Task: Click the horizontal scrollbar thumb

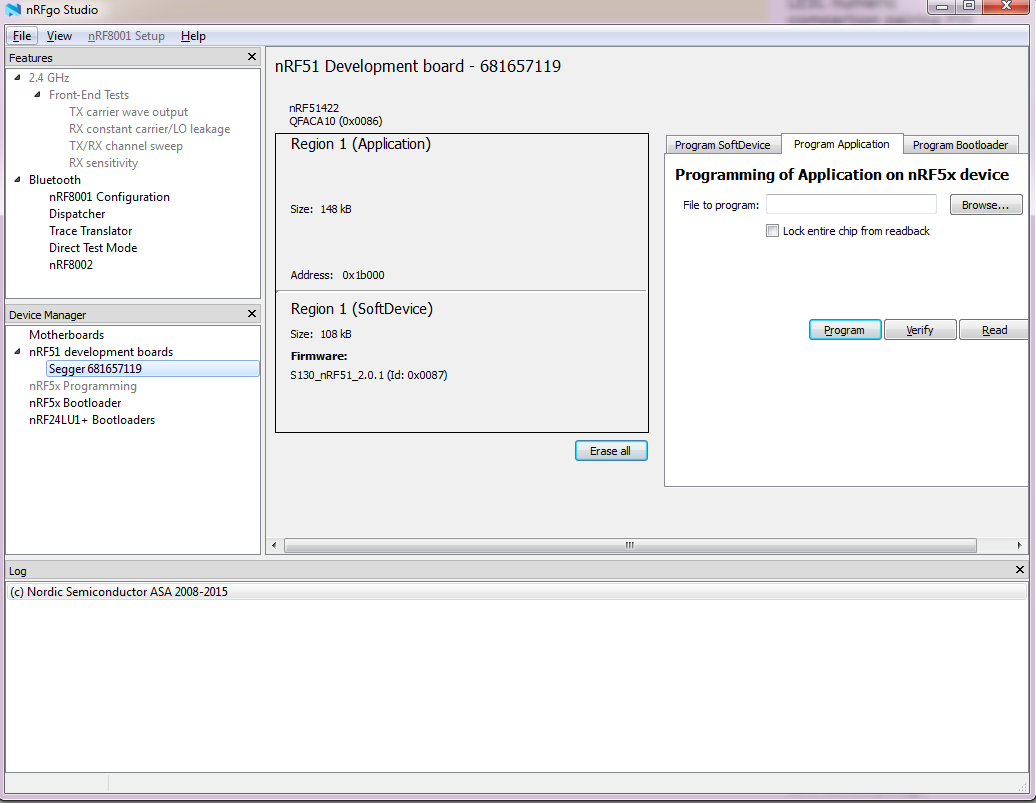Action: point(630,545)
